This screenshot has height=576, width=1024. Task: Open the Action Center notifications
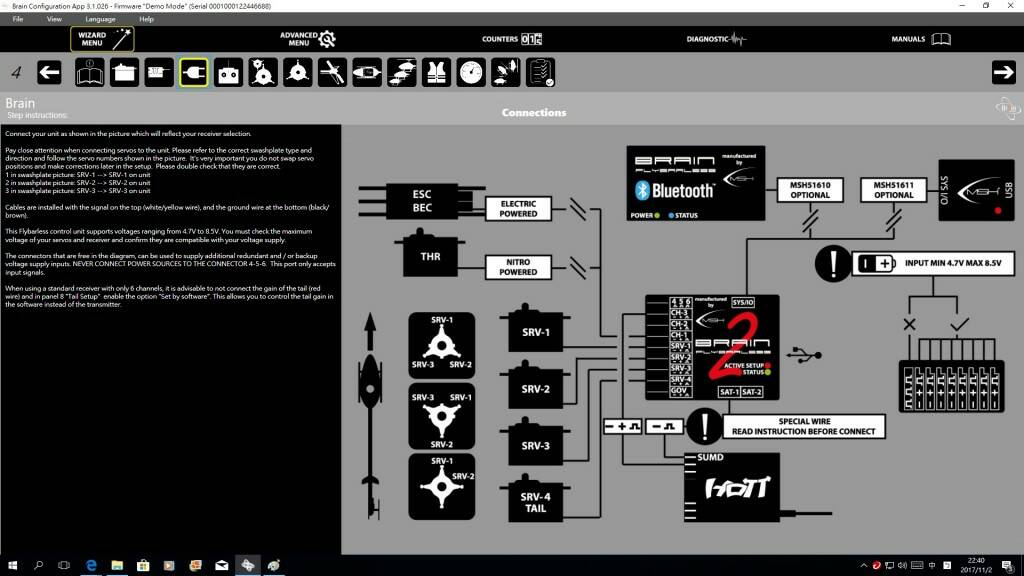tap(1008, 565)
